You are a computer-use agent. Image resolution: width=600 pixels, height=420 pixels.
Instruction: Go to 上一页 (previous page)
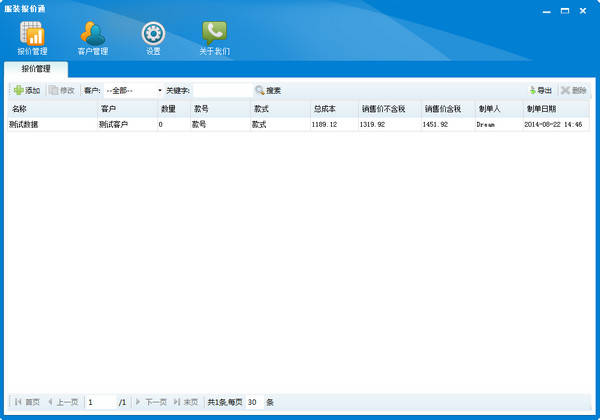pos(63,402)
